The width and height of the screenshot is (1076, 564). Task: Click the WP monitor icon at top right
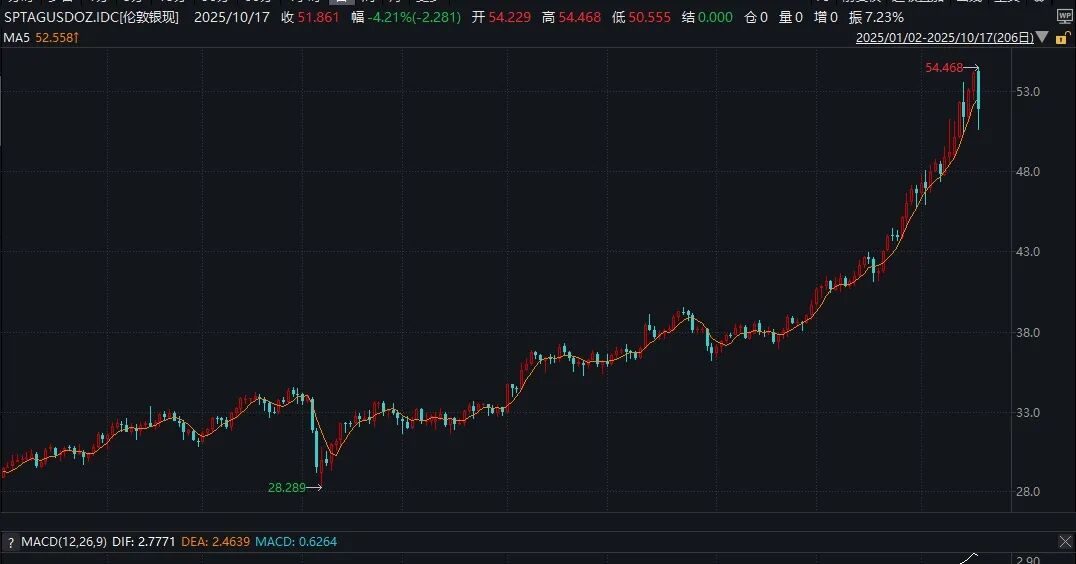(1064, 17)
